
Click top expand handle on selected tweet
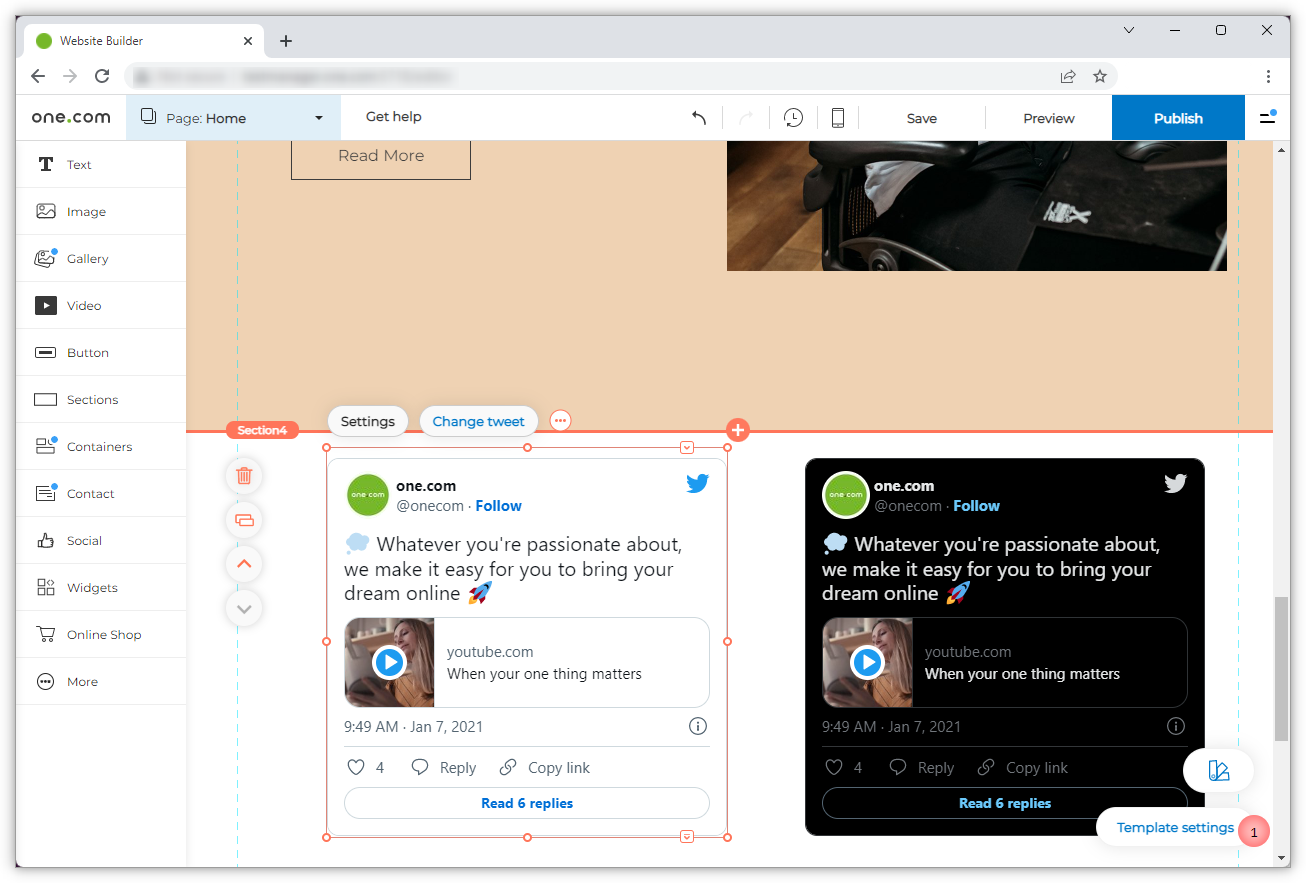click(x=687, y=447)
